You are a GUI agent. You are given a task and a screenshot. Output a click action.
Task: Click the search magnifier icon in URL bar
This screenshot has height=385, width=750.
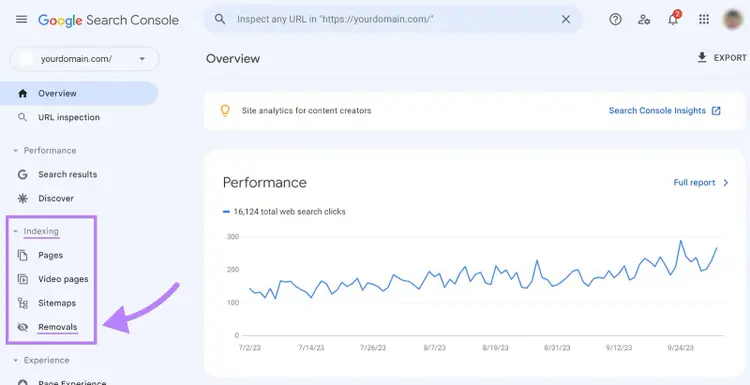[x=220, y=19]
